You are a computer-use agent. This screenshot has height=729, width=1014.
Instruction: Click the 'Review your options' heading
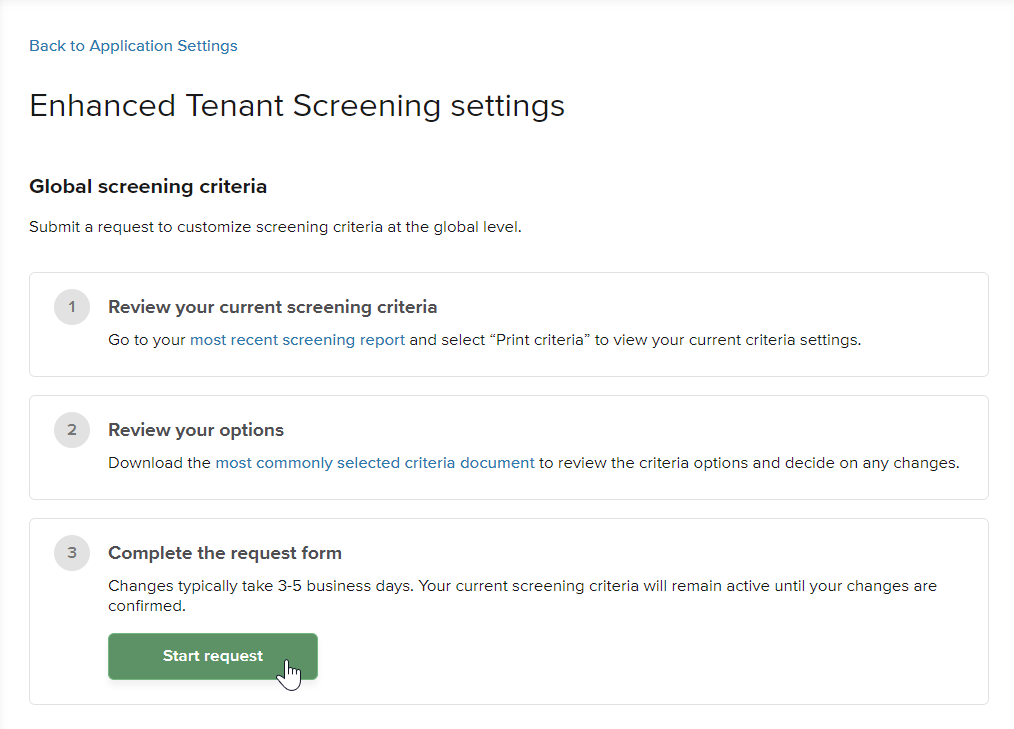[196, 430]
